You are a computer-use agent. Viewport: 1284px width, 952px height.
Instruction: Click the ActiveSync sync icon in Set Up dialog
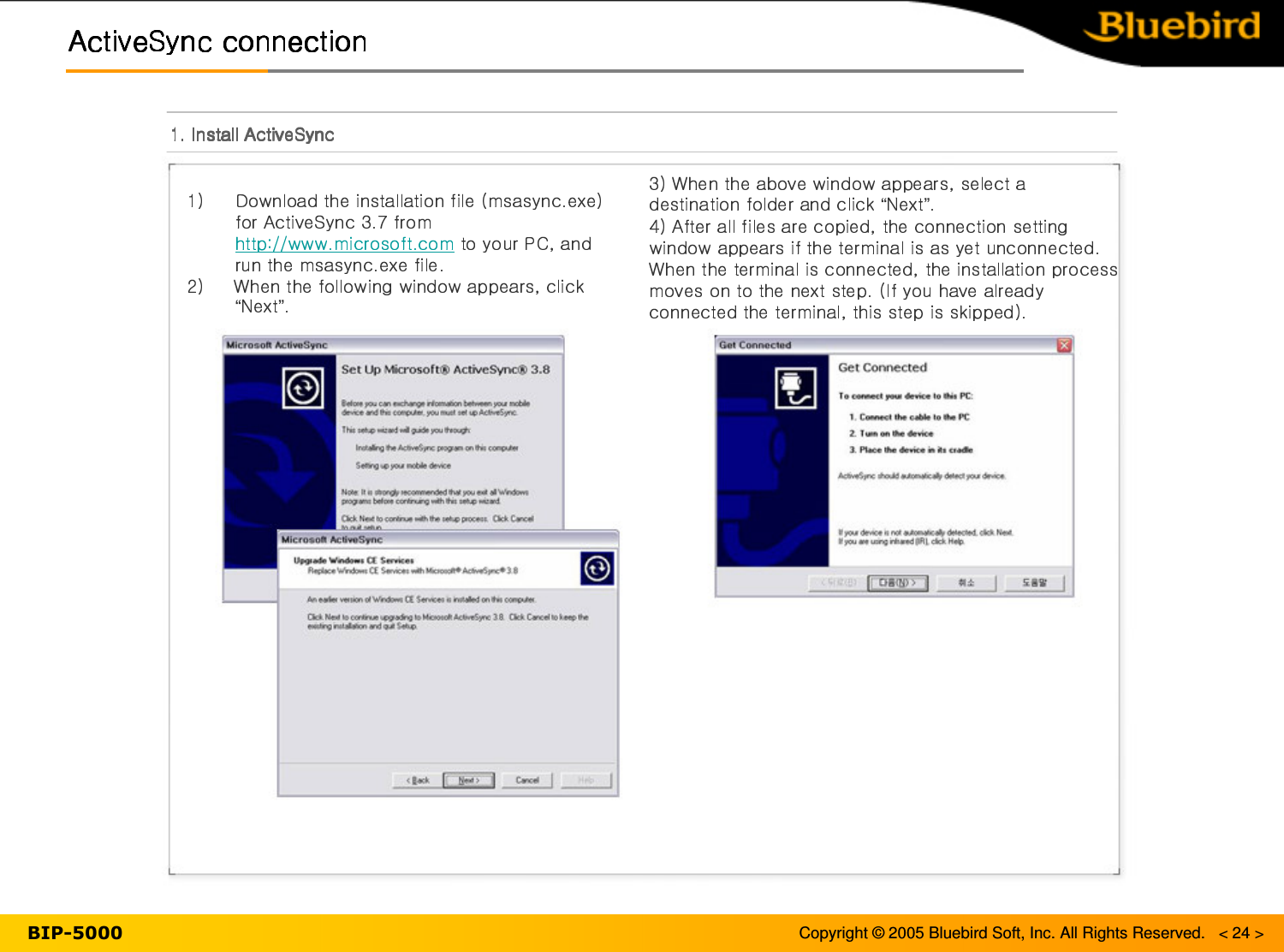(x=303, y=388)
